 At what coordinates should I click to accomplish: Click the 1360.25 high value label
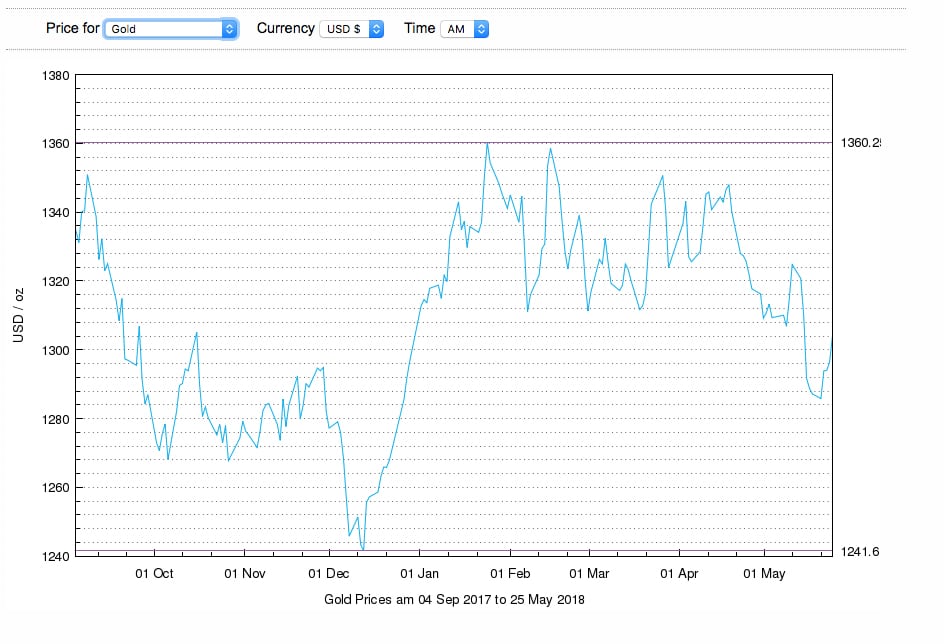click(x=860, y=143)
